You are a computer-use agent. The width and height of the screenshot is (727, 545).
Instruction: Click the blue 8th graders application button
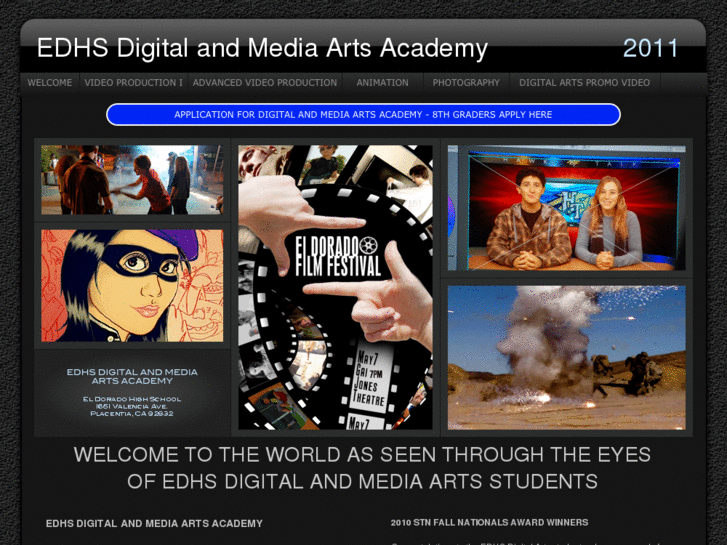pos(363,115)
